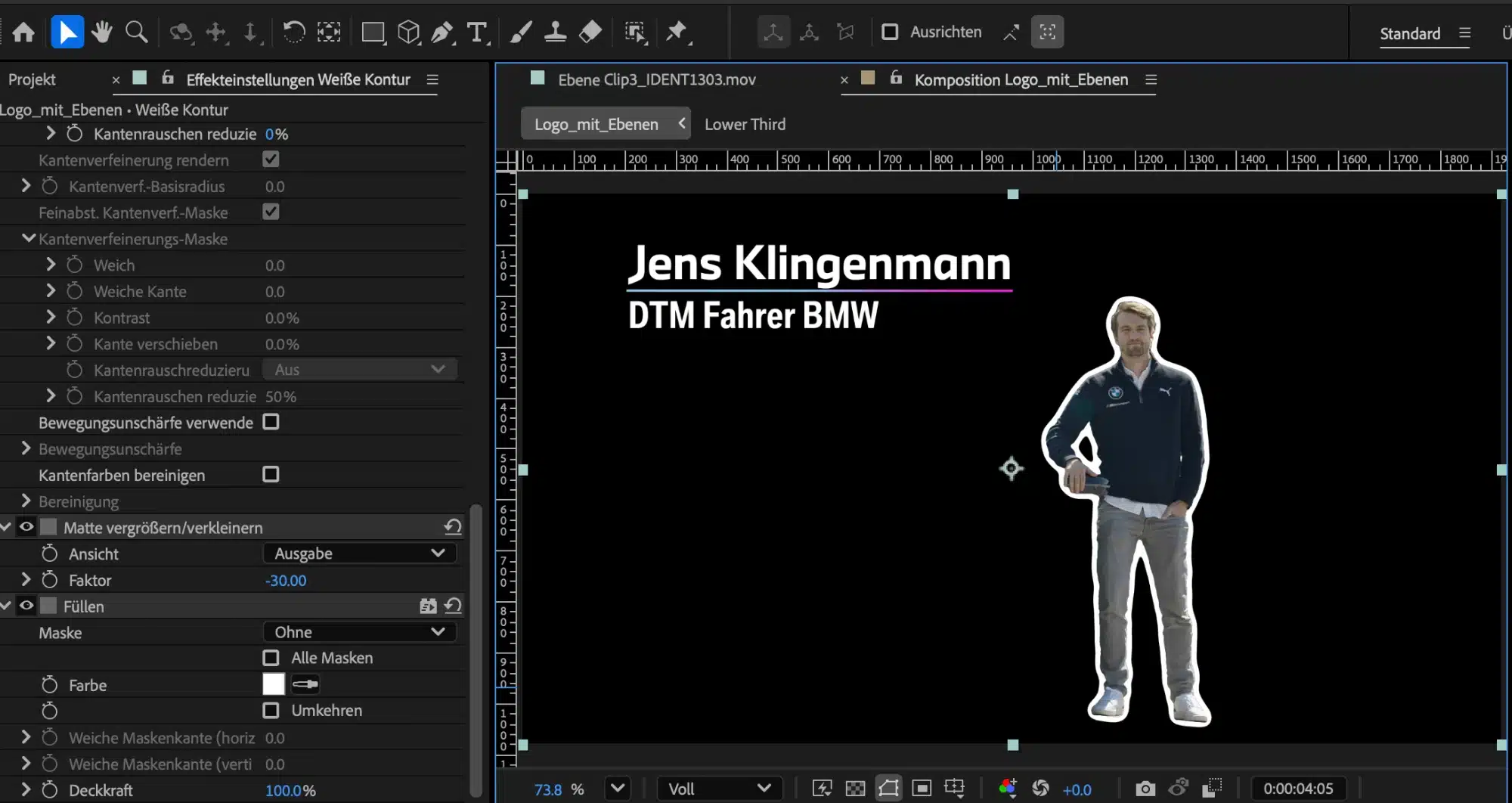Select the Hand tool
The height and width of the screenshot is (803, 1512).
(101, 32)
